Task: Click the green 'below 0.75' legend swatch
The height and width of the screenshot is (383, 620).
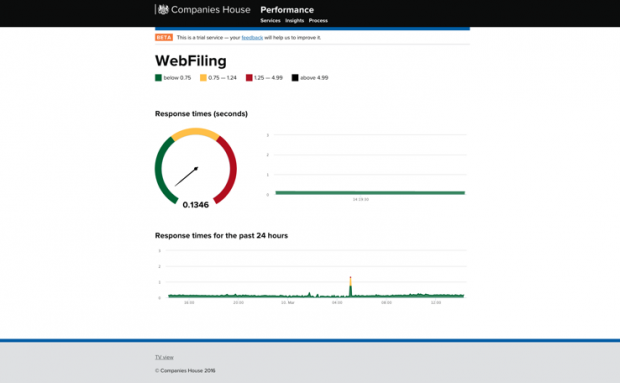Action: 159,78
